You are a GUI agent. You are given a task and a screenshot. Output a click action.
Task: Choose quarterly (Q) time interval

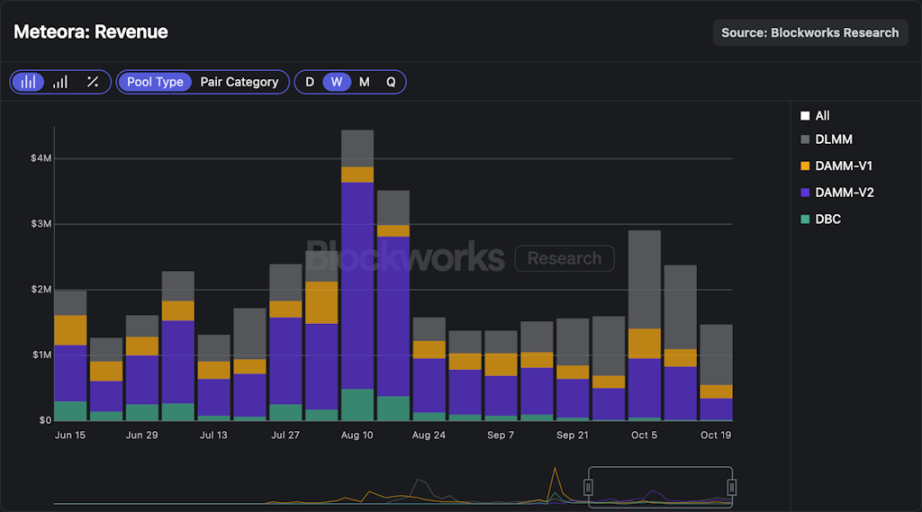(391, 82)
